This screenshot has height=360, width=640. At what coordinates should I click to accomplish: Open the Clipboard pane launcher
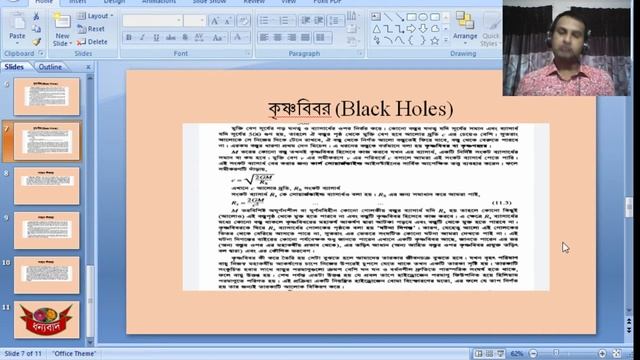point(41,53)
